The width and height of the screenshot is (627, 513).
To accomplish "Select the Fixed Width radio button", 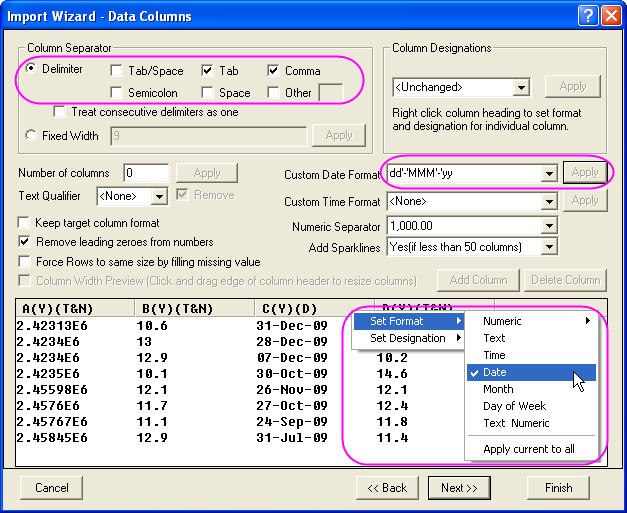I will 32,135.
